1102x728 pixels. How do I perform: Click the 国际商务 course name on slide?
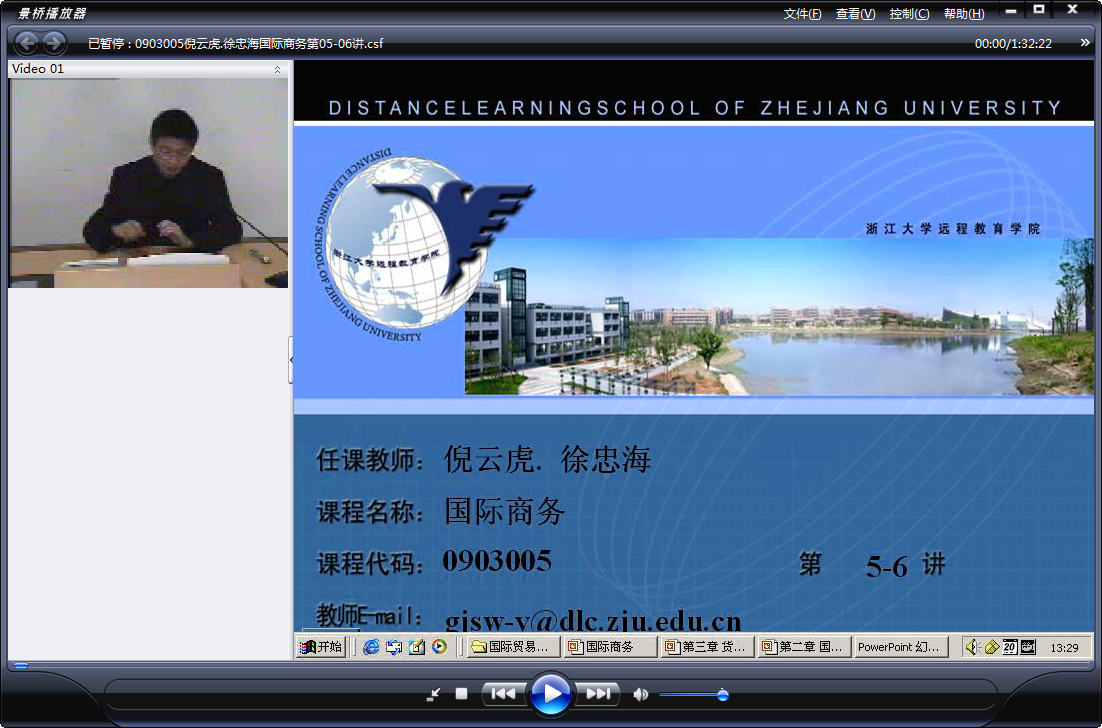tap(505, 511)
